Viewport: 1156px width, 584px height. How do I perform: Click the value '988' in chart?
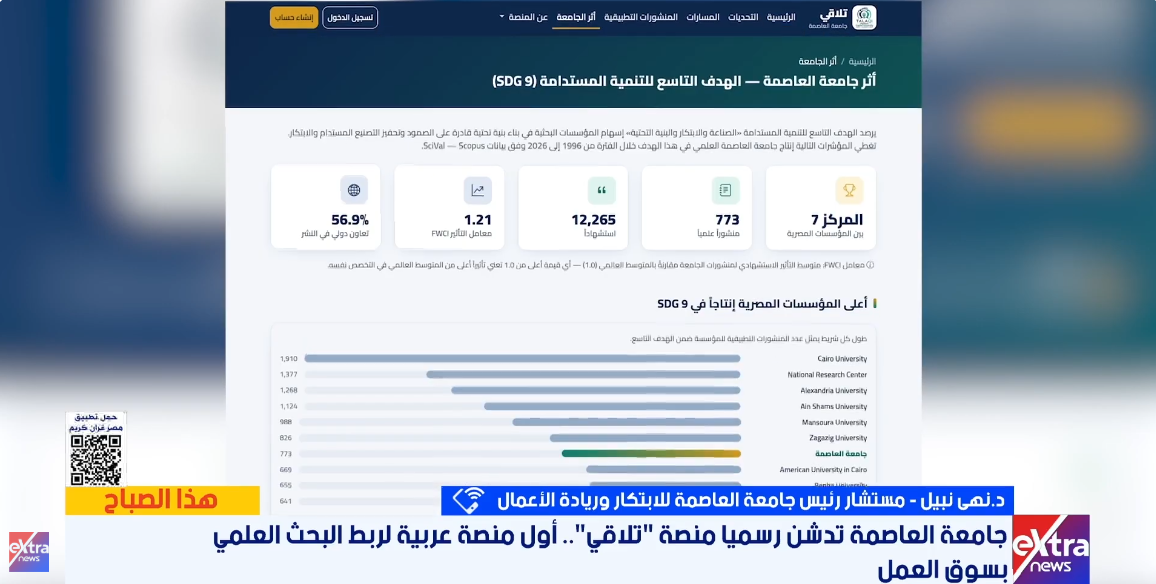[x=285, y=423]
